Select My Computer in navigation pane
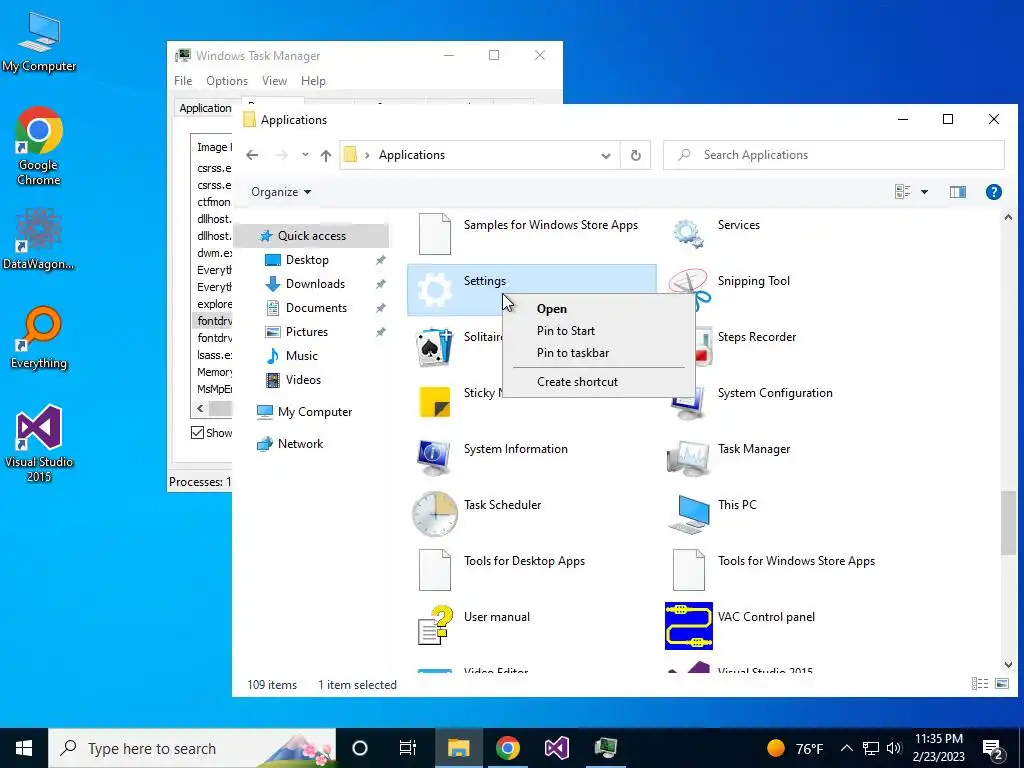Viewport: 1024px width, 768px height. tap(315, 412)
